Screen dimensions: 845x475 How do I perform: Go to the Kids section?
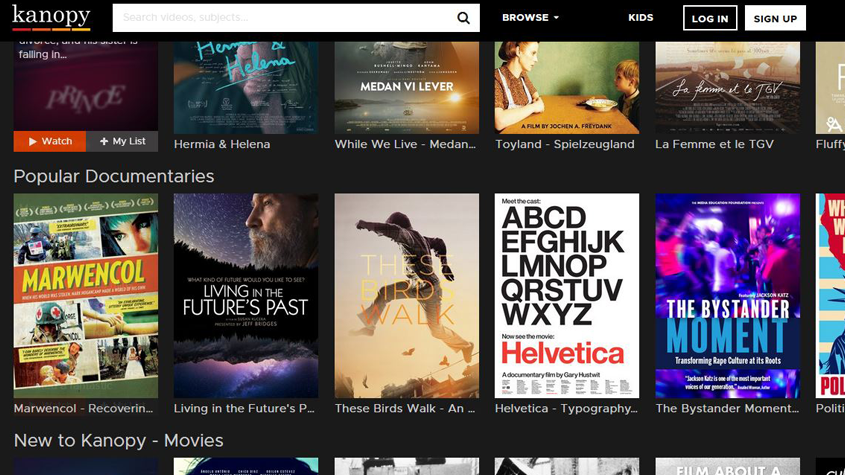(x=641, y=18)
